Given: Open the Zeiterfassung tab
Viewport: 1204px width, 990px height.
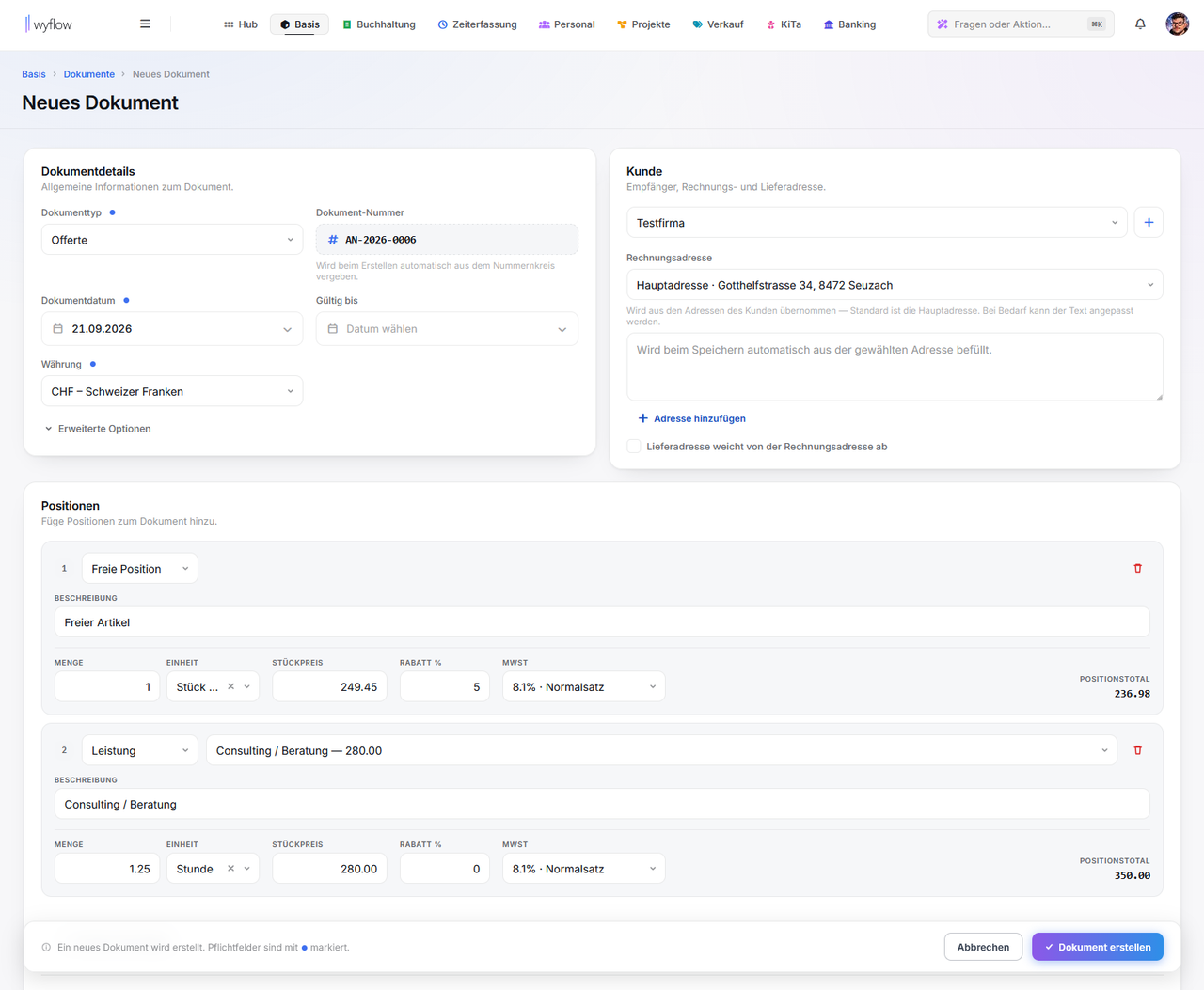Looking at the screenshot, I should [477, 24].
